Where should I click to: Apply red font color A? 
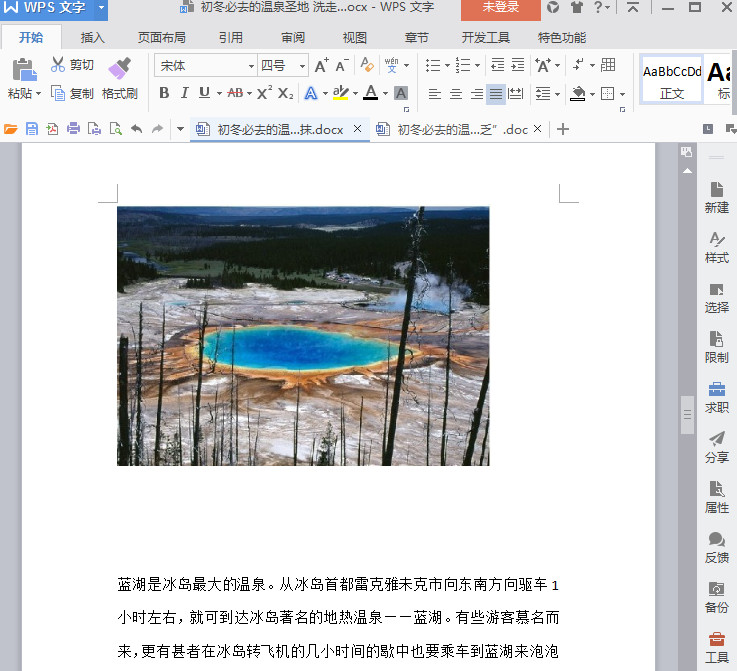tap(370, 92)
